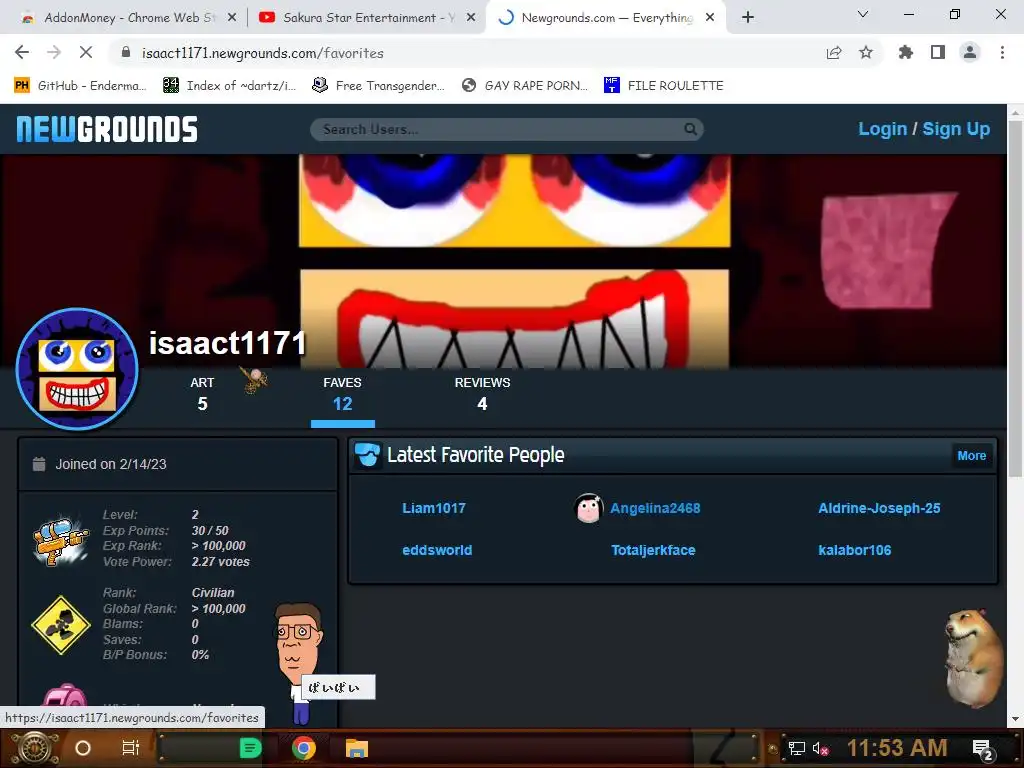Click the share page icon
Screen dimensions: 1024x768
(x=833, y=53)
